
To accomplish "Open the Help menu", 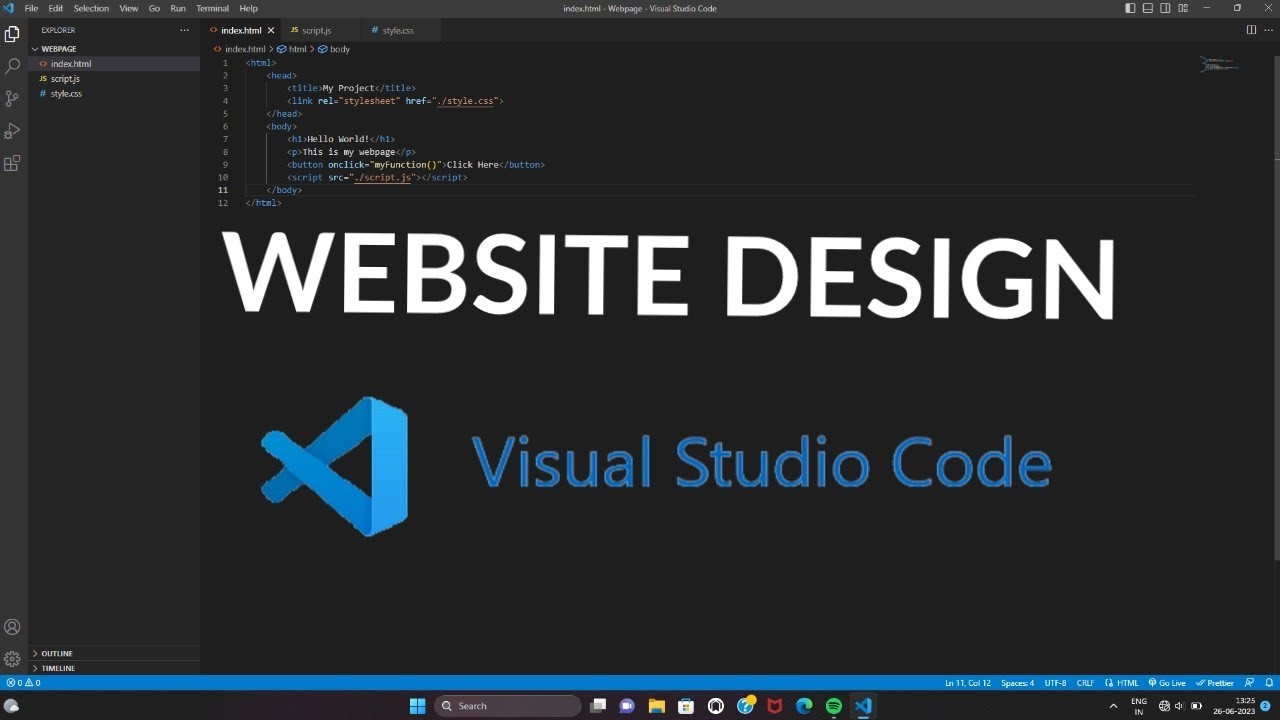I will click(248, 8).
